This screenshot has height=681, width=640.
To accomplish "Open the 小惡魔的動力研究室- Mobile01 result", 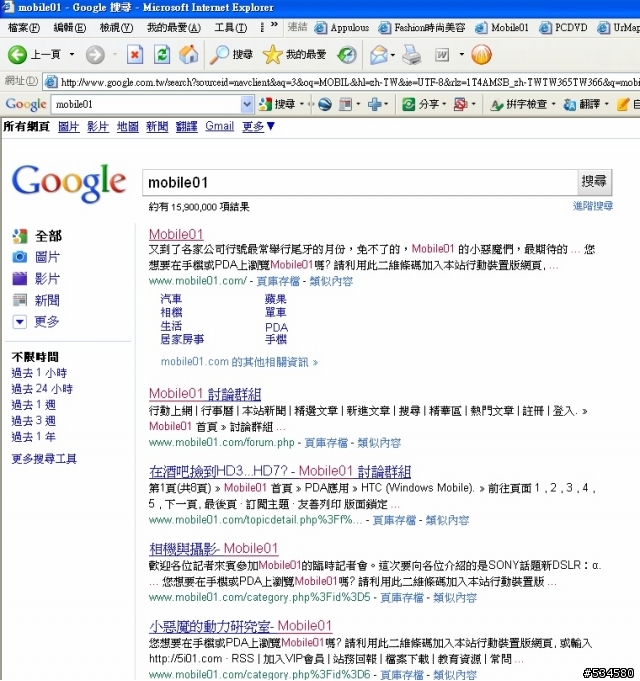I will click(x=241, y=626).
